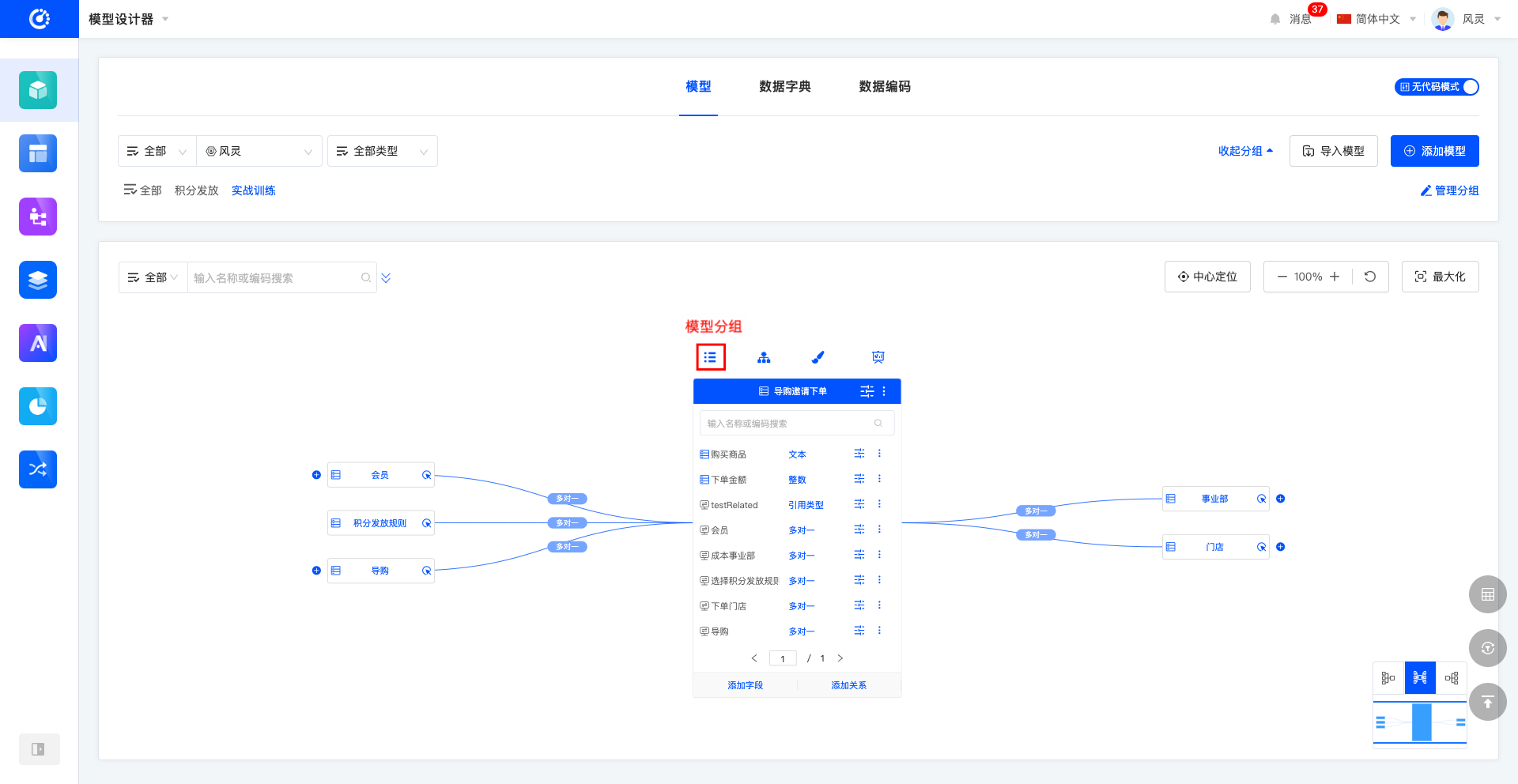Click the model name search input field

[x=275, y=278]
